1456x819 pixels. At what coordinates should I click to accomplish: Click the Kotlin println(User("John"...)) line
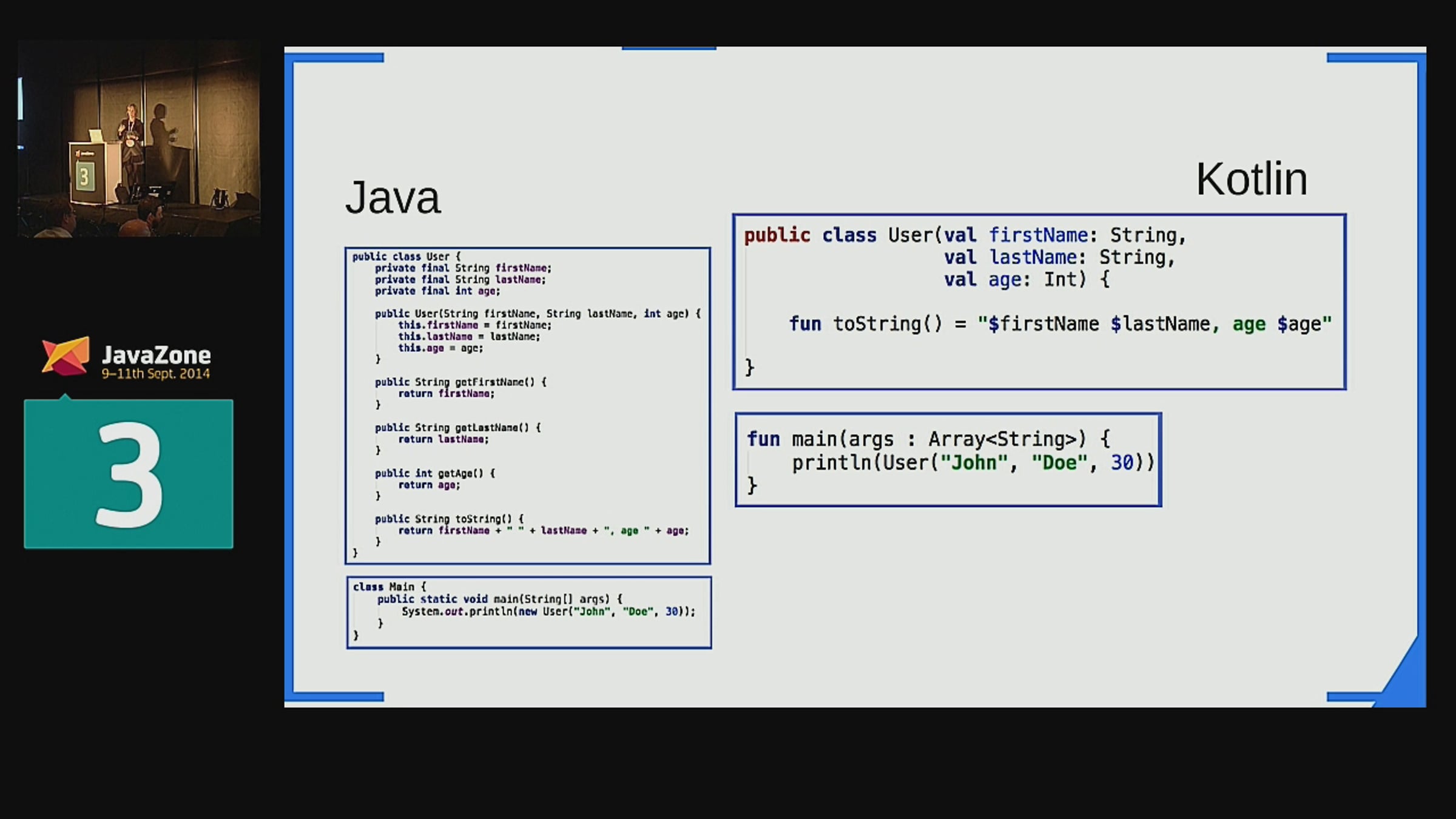pyautogui.click(x=973, y=463)
